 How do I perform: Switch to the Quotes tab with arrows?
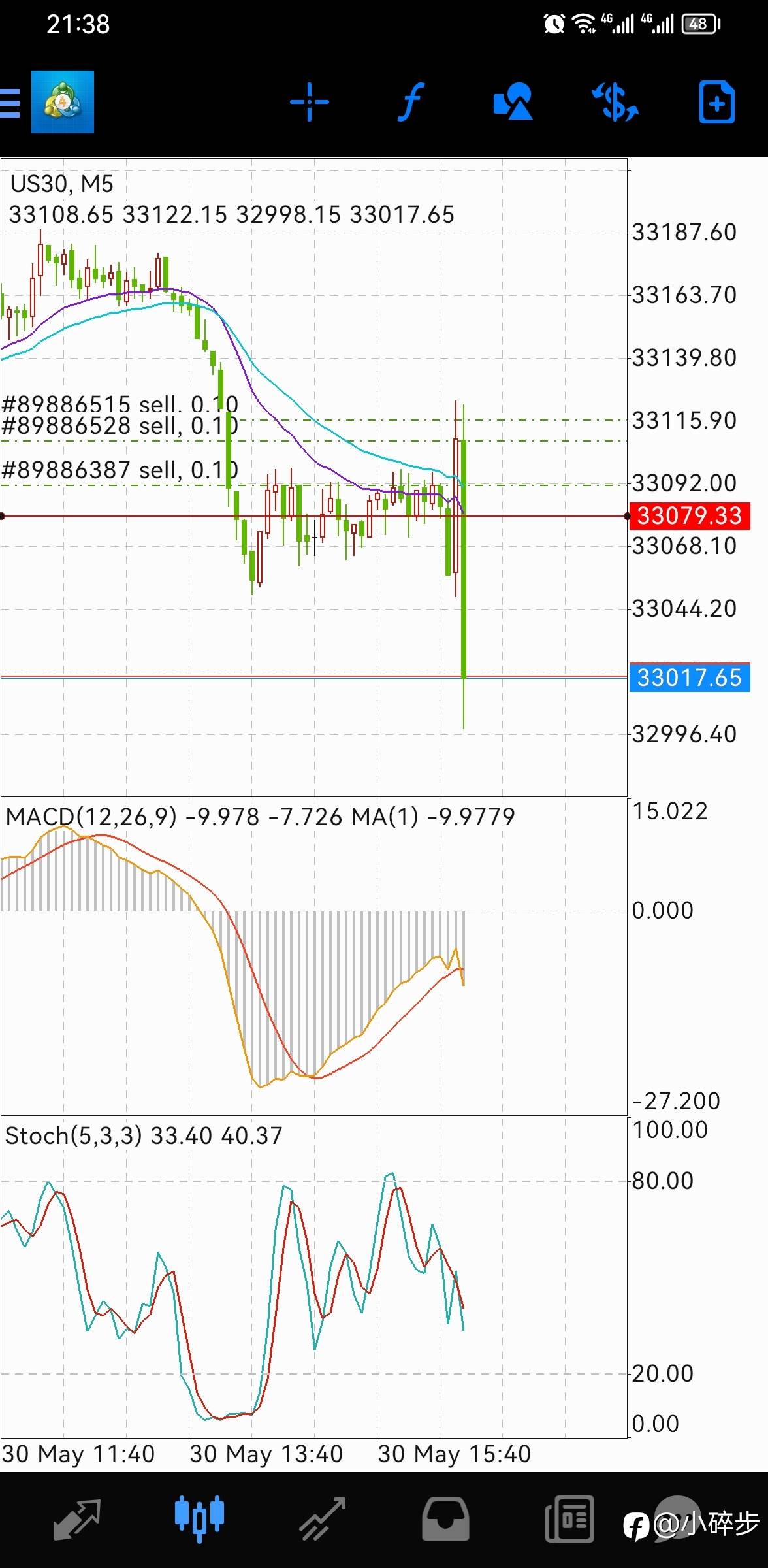coord(77,1518)
